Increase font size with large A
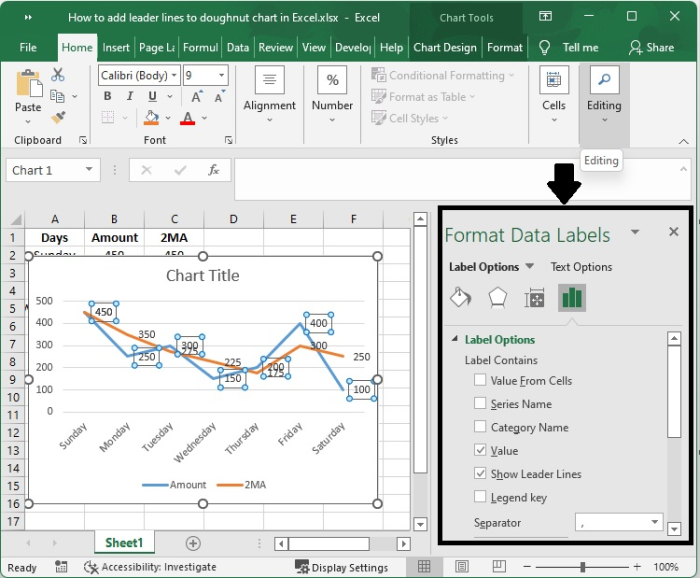The height and width of the screenshot is (578, 700). (196, 96)
